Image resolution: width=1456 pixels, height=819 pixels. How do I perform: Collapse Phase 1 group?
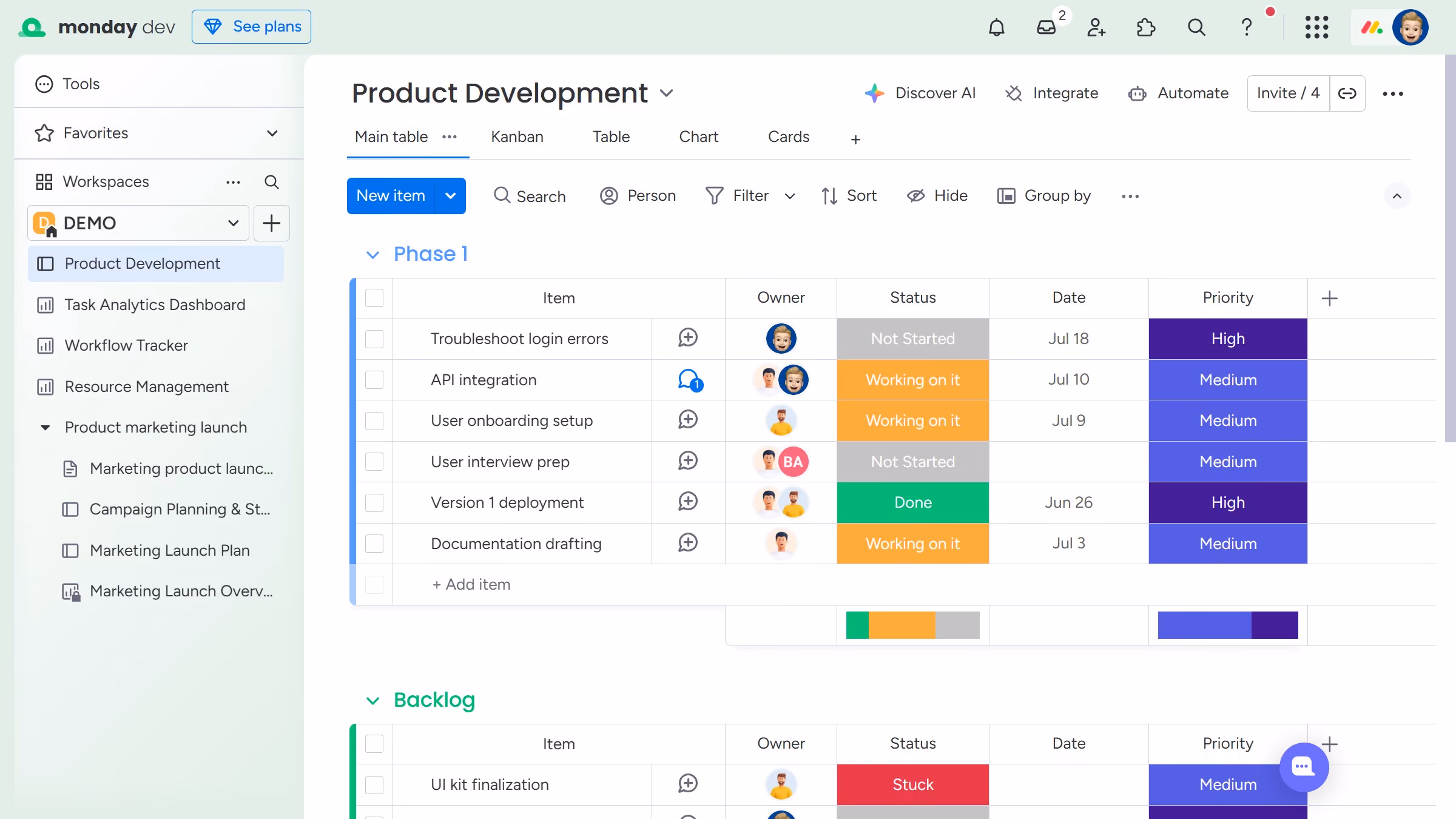tap(372, 255)
